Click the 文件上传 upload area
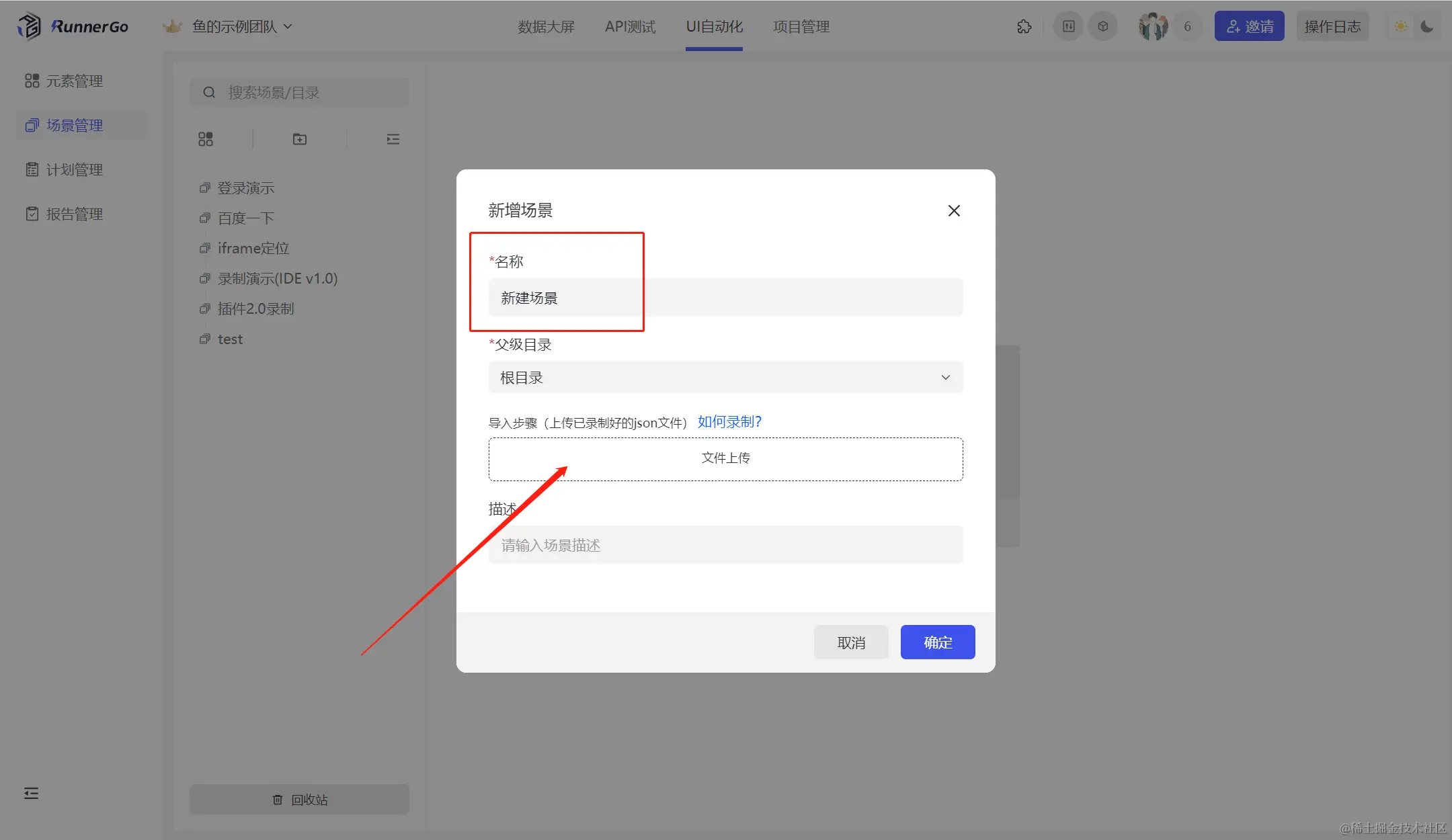The height and width of the screenshot is (840, 1452). (x=725, y=459)
